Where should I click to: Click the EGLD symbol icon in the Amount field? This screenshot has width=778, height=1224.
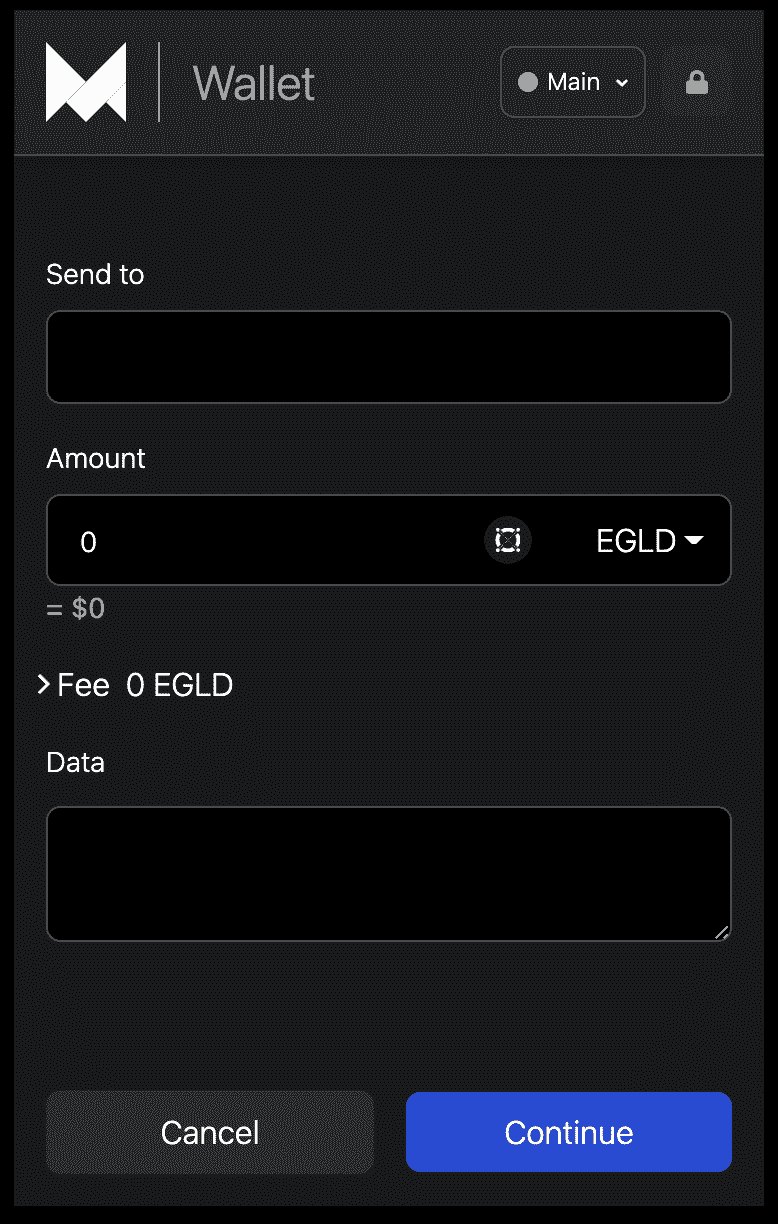click(508, 541)
